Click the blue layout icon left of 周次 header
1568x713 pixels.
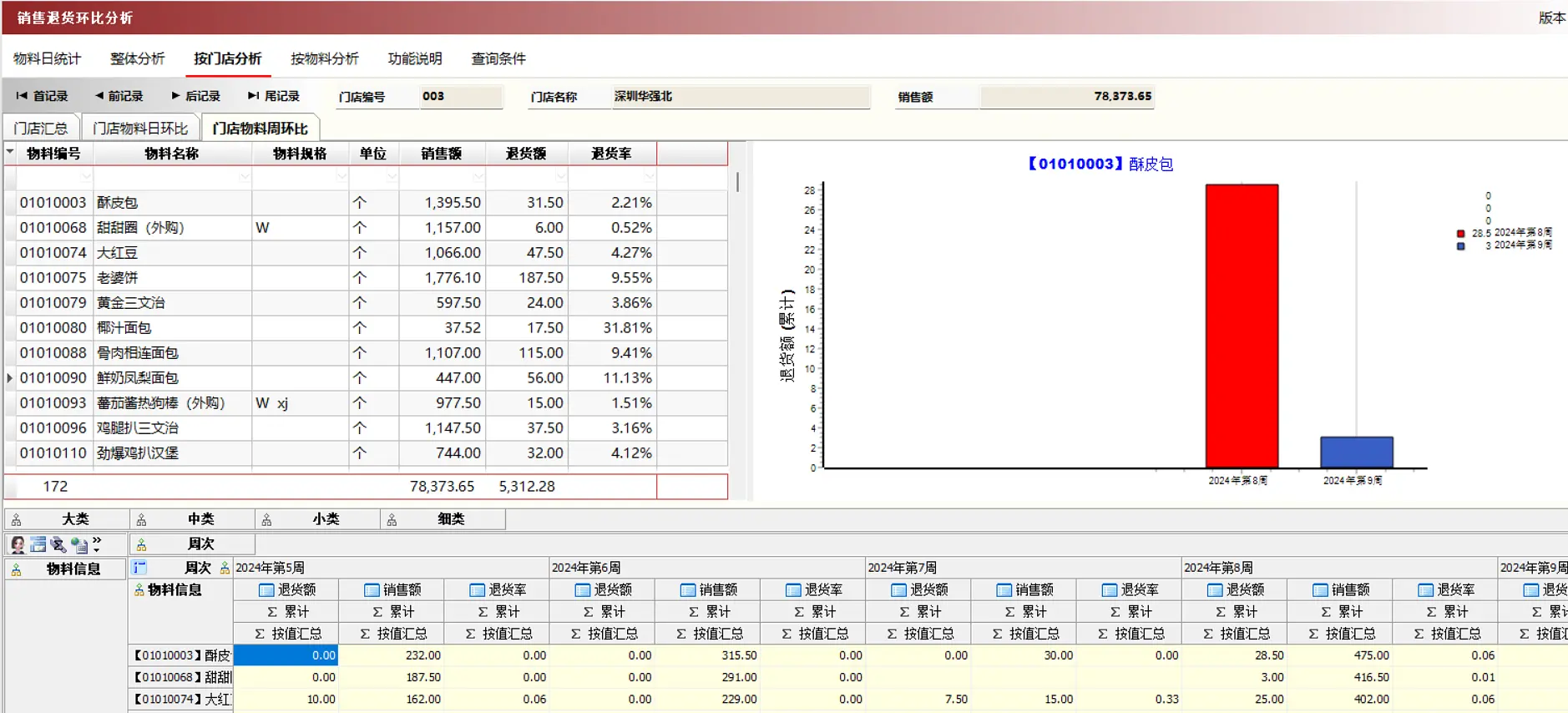click(x=139, y=568)
